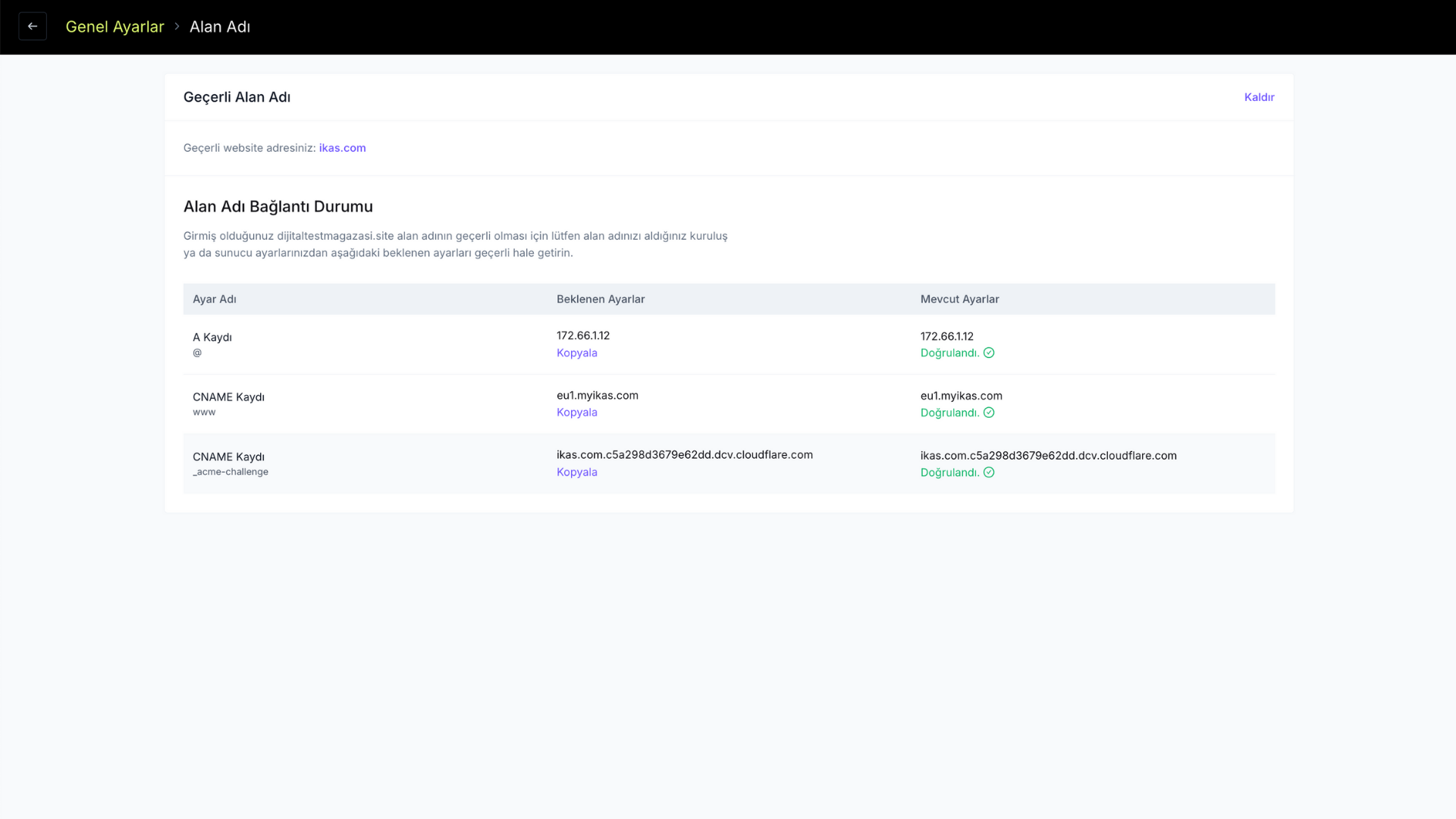Click the Ayar Adı column header

coord(215,300)
